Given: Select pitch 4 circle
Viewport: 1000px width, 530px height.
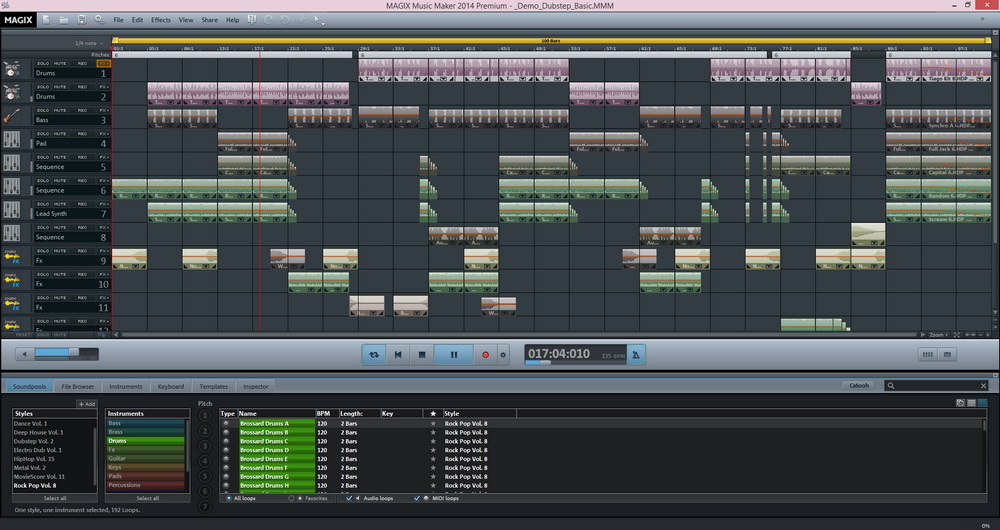Looking at the screenshot, I should click(x=205, y=460).
